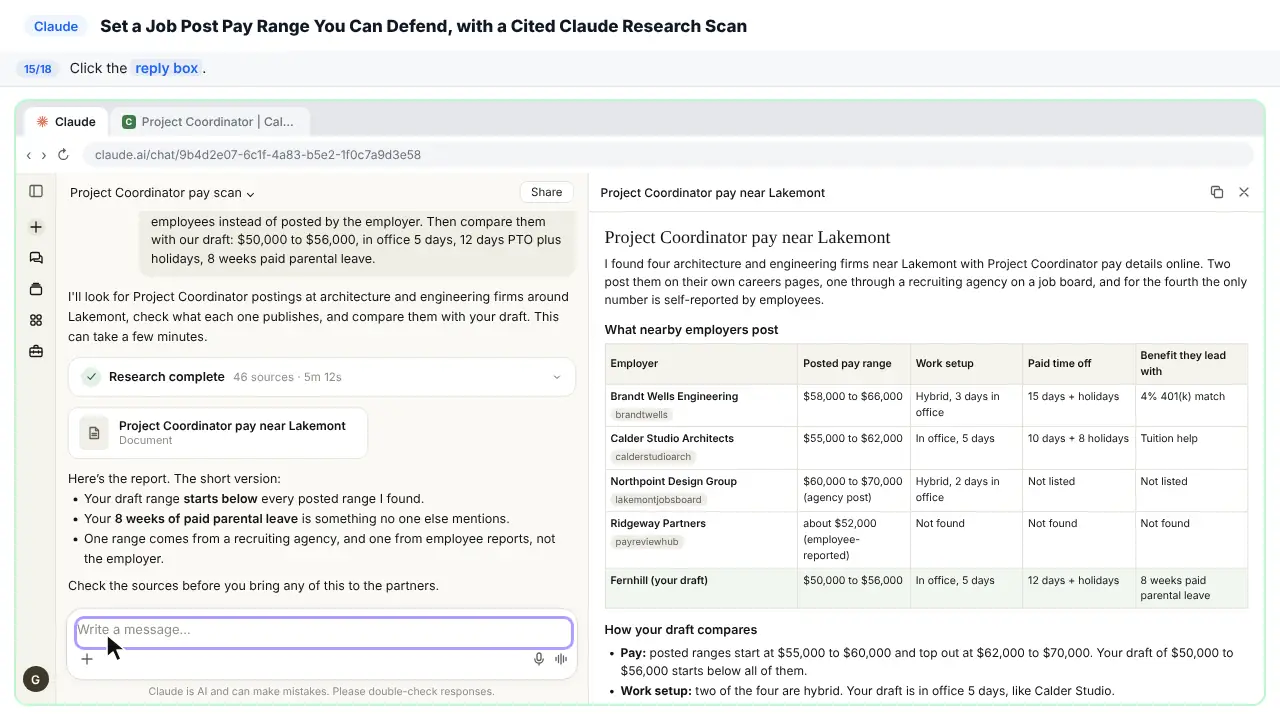Click the calderstudioarch source chip
This screenshot has height=720, width=1280.
point(653,457)
